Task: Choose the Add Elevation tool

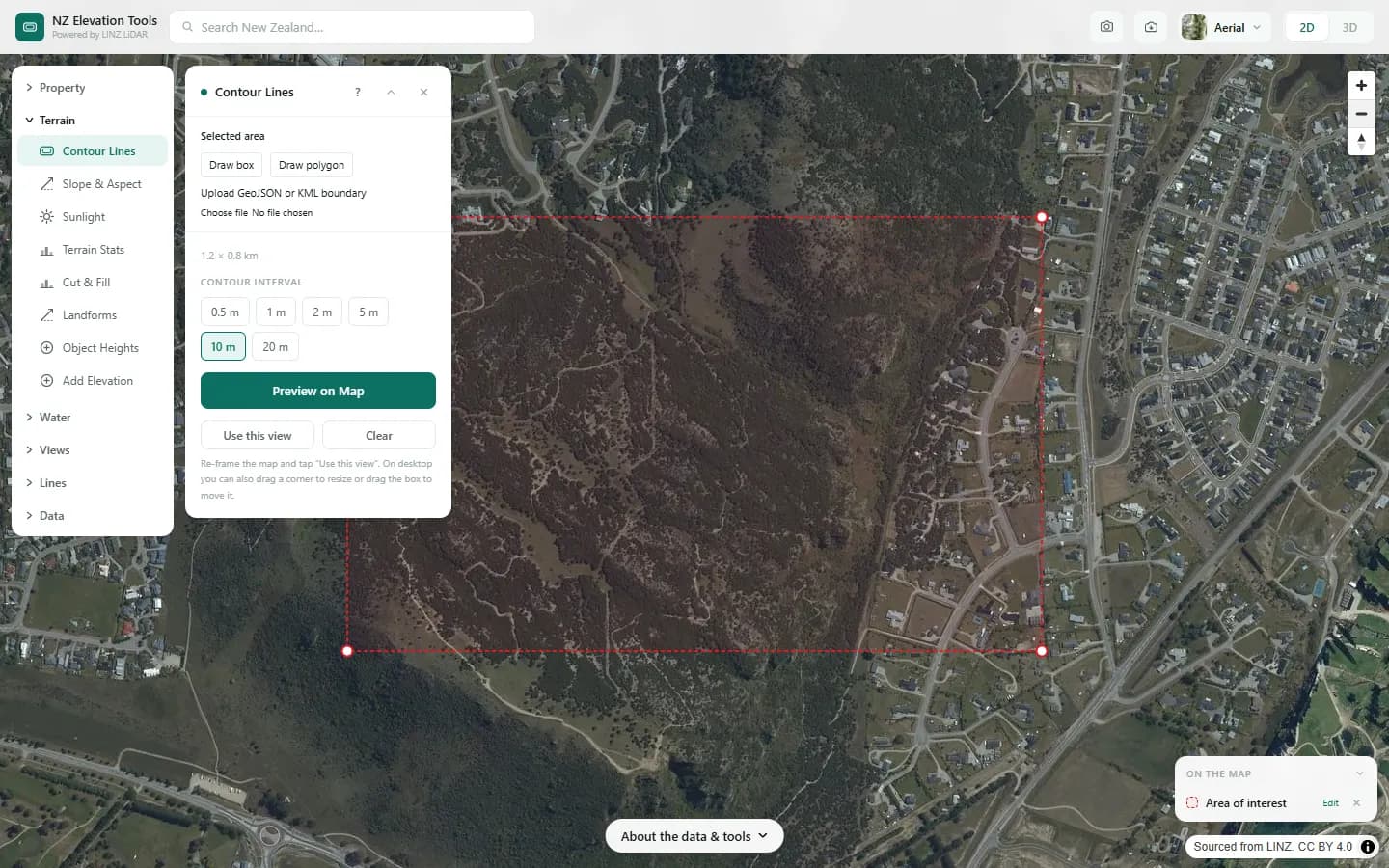Action: (x=93, y=381)
